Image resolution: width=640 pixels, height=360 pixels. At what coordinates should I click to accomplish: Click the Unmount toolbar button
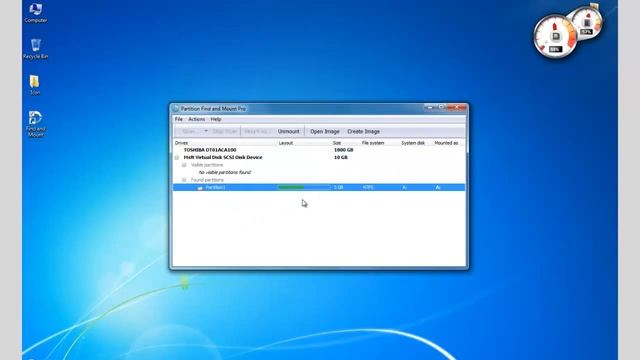(289, 131)
